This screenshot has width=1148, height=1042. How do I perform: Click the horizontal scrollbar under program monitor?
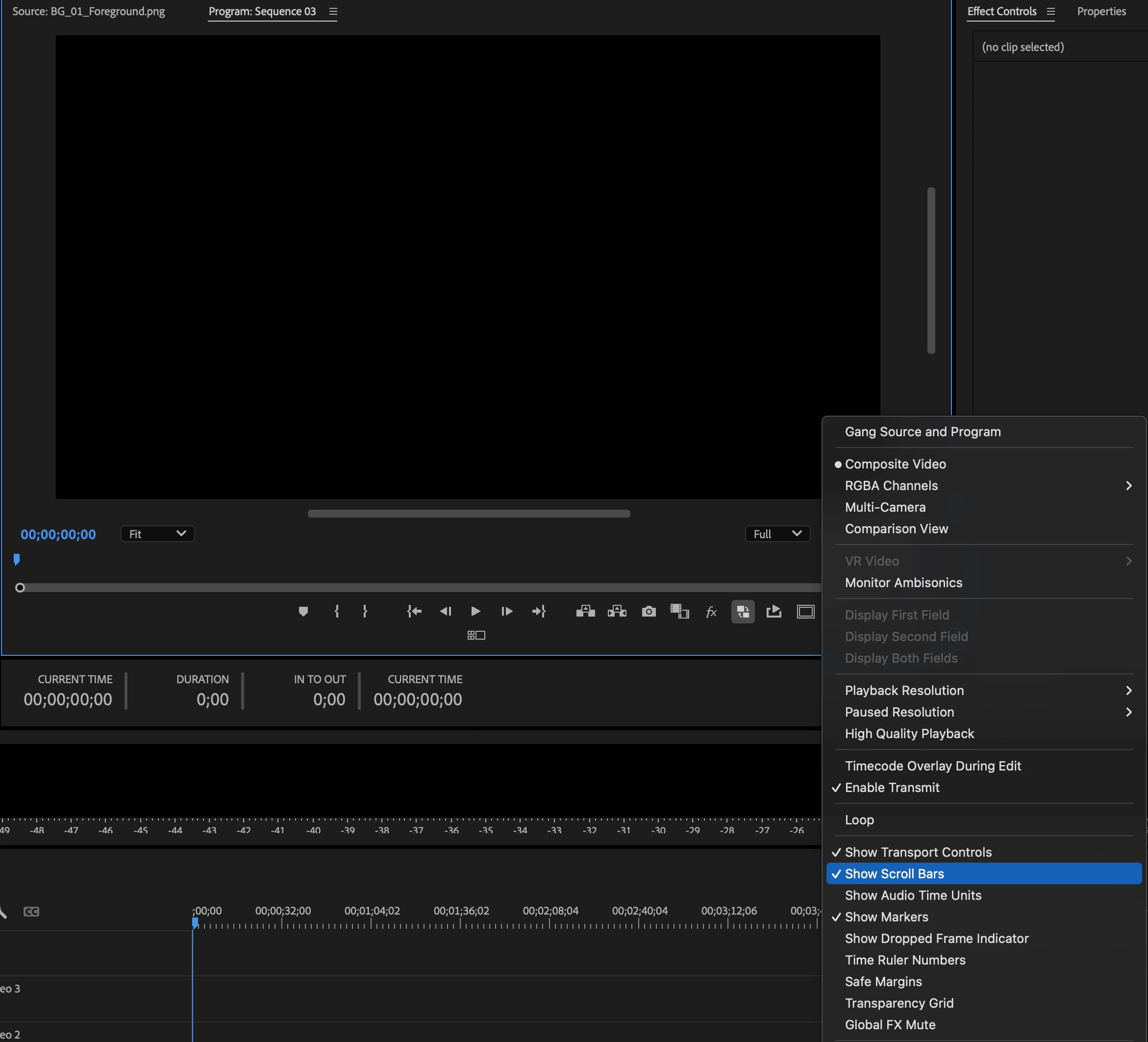click(x=469, y=514)
